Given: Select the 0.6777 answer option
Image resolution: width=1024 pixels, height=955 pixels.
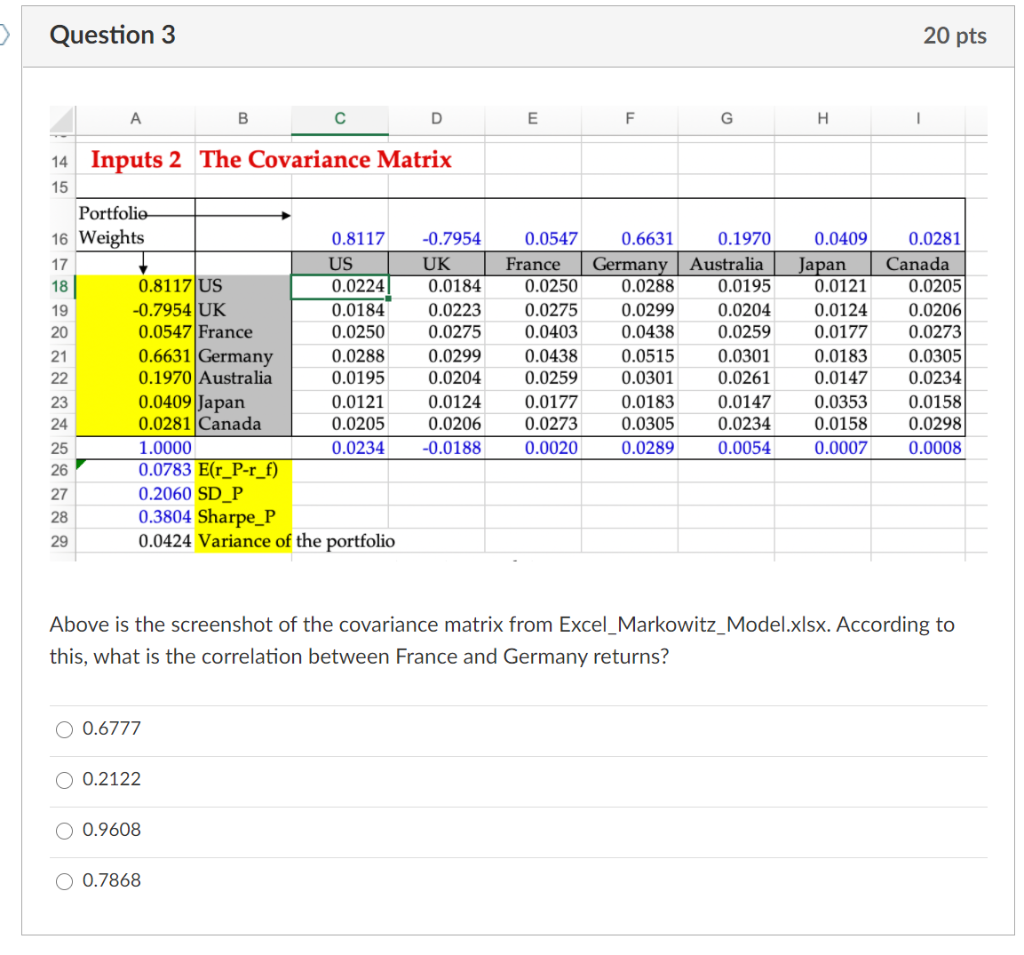Looking at the screenshot, I should (64, 730).
